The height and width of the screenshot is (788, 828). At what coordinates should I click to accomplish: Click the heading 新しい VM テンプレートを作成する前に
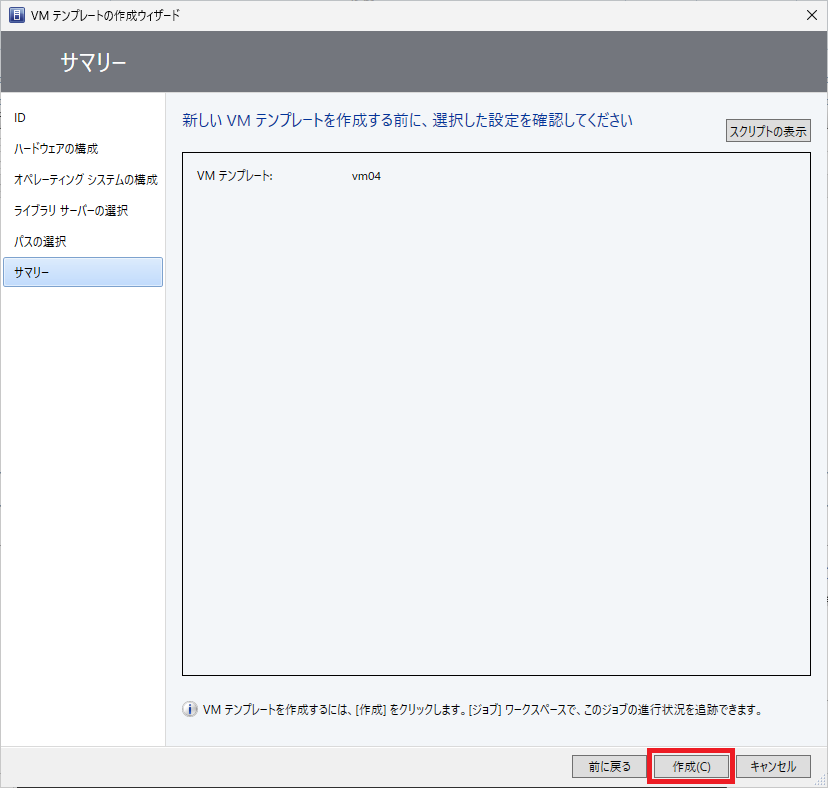point(408,120)
